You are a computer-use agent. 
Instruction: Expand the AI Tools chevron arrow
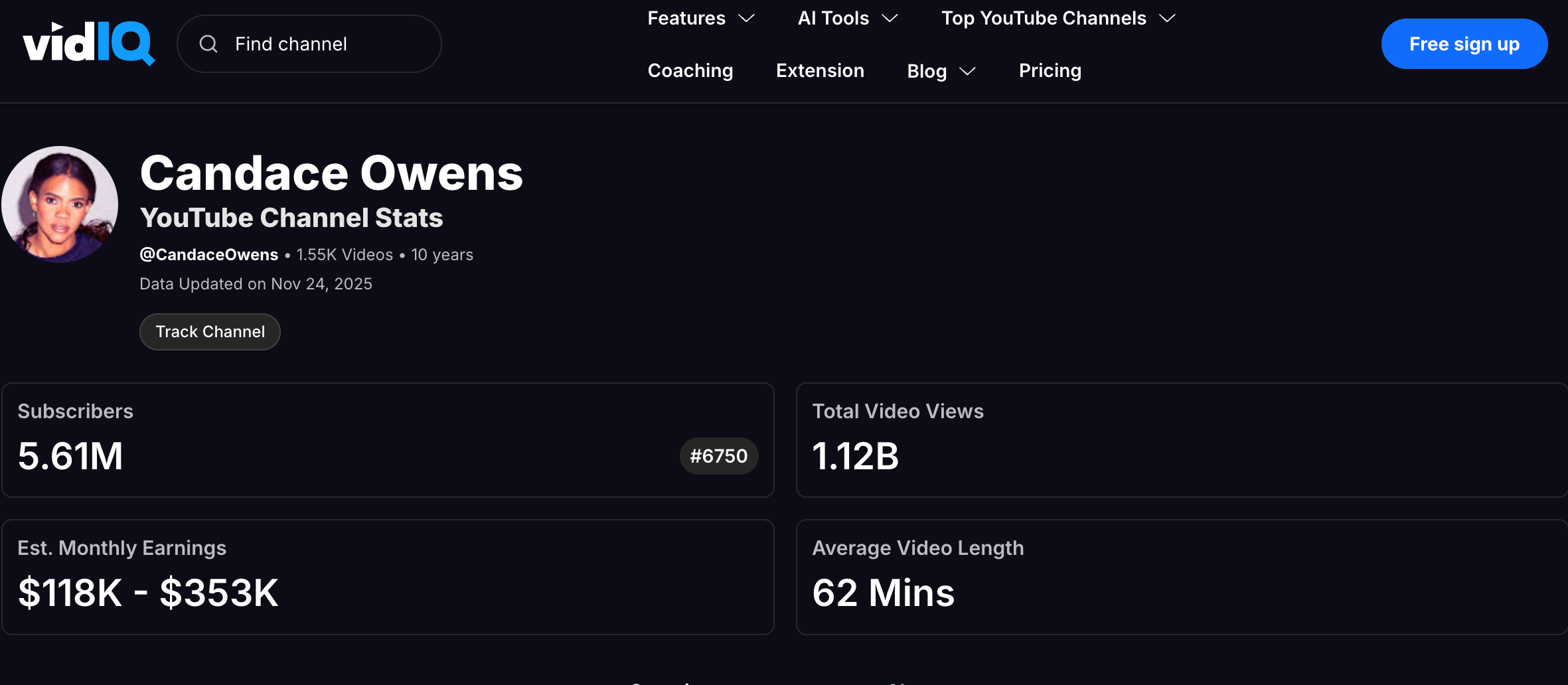[x=890, y=19]
